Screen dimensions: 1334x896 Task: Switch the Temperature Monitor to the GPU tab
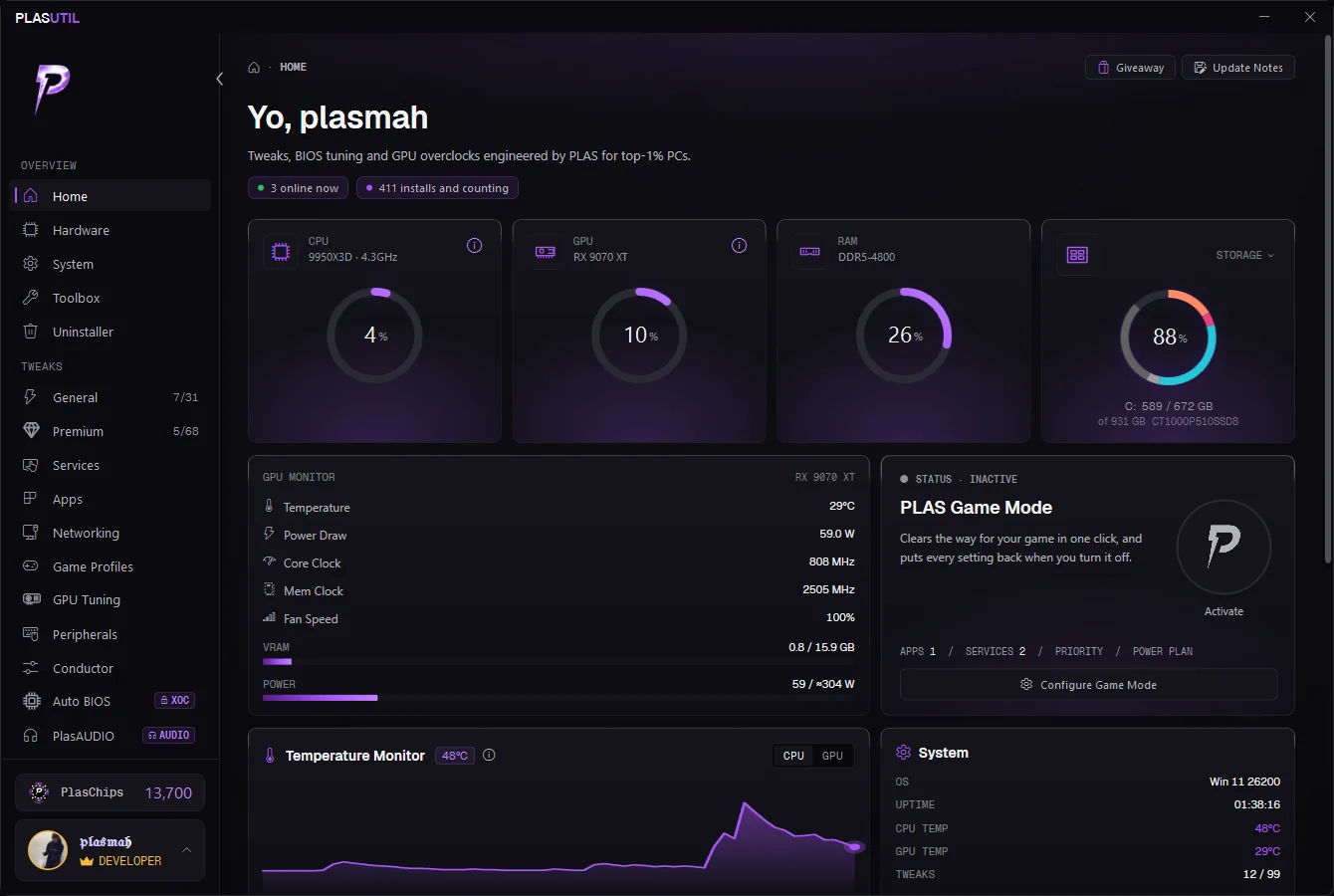coord(832,756)
